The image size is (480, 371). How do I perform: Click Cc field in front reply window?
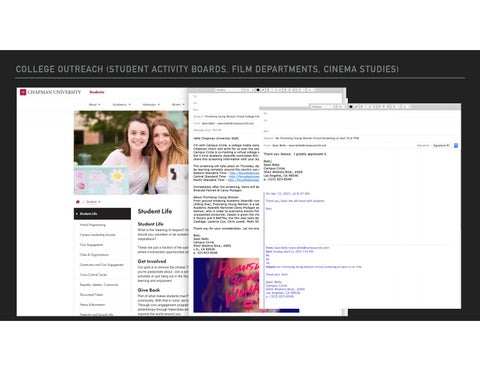click(361, 120)
